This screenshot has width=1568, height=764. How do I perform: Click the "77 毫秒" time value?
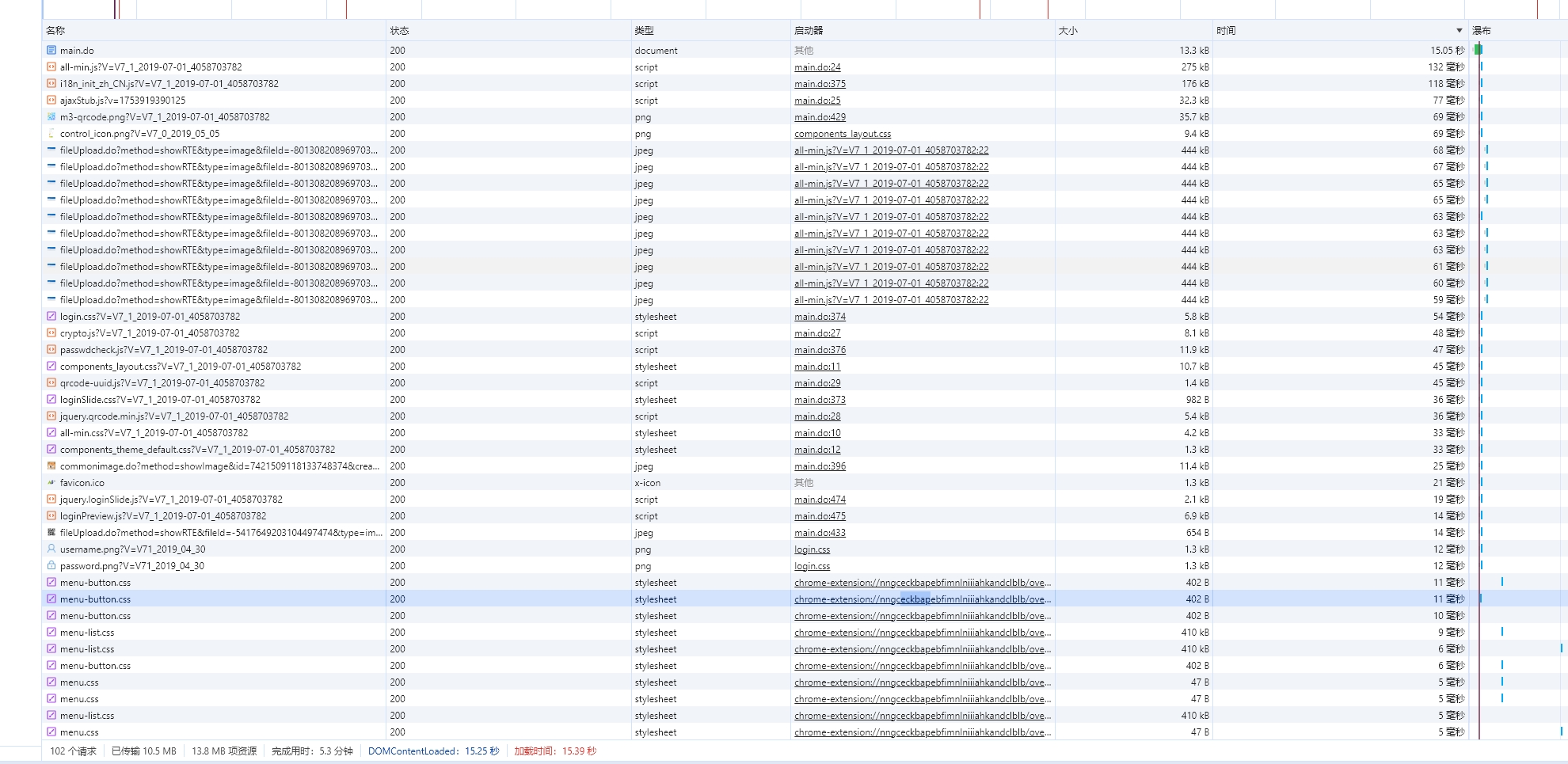(1448, 101)
